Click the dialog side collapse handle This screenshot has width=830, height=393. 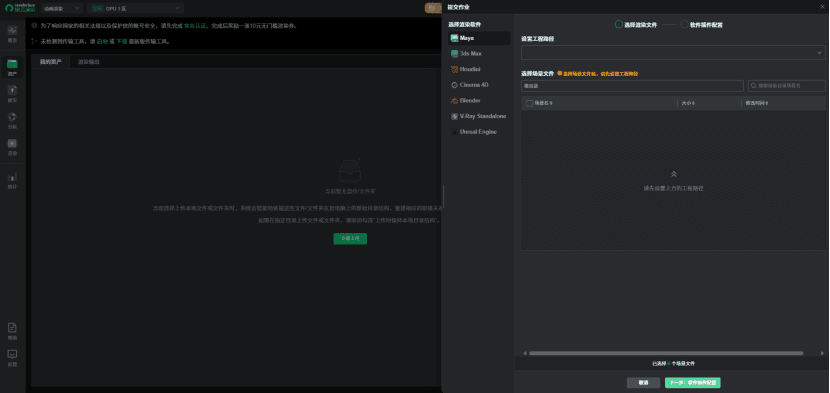443,196
